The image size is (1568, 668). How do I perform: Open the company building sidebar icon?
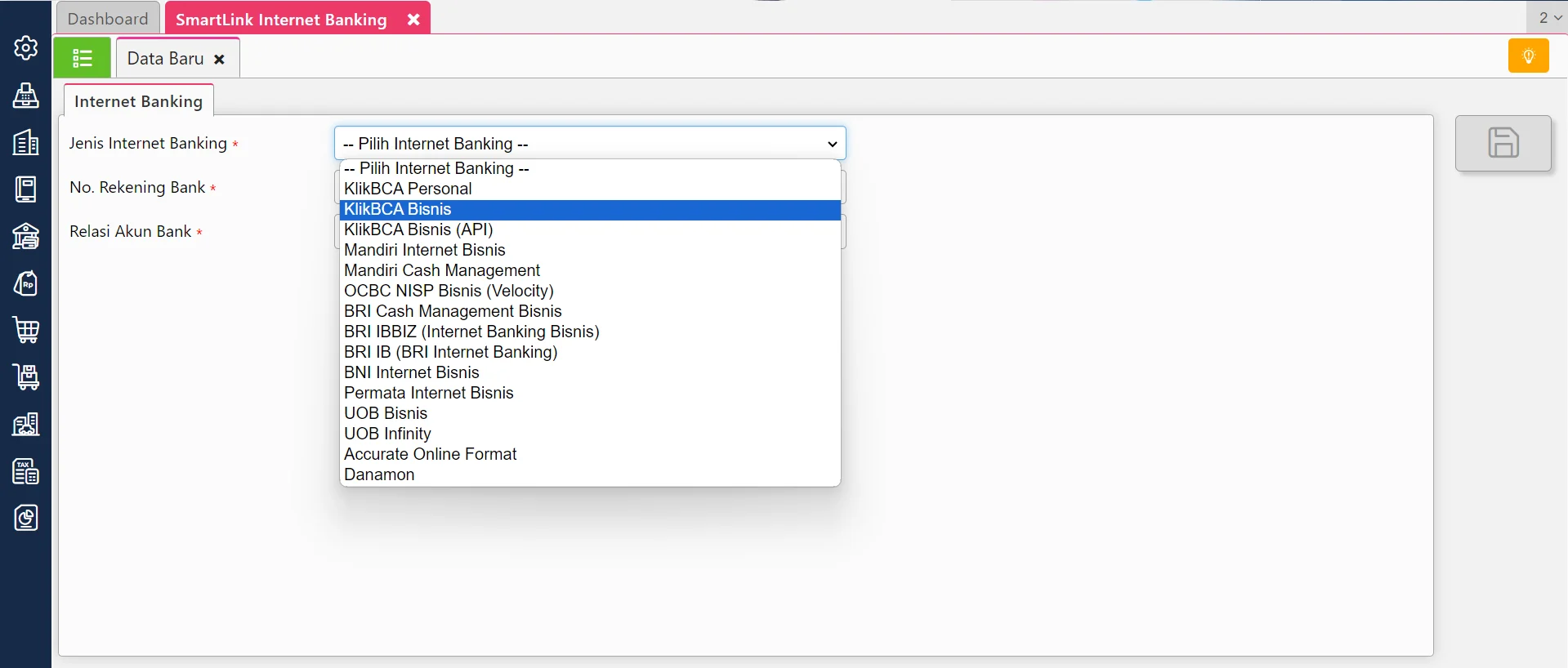tap(25, 142)
